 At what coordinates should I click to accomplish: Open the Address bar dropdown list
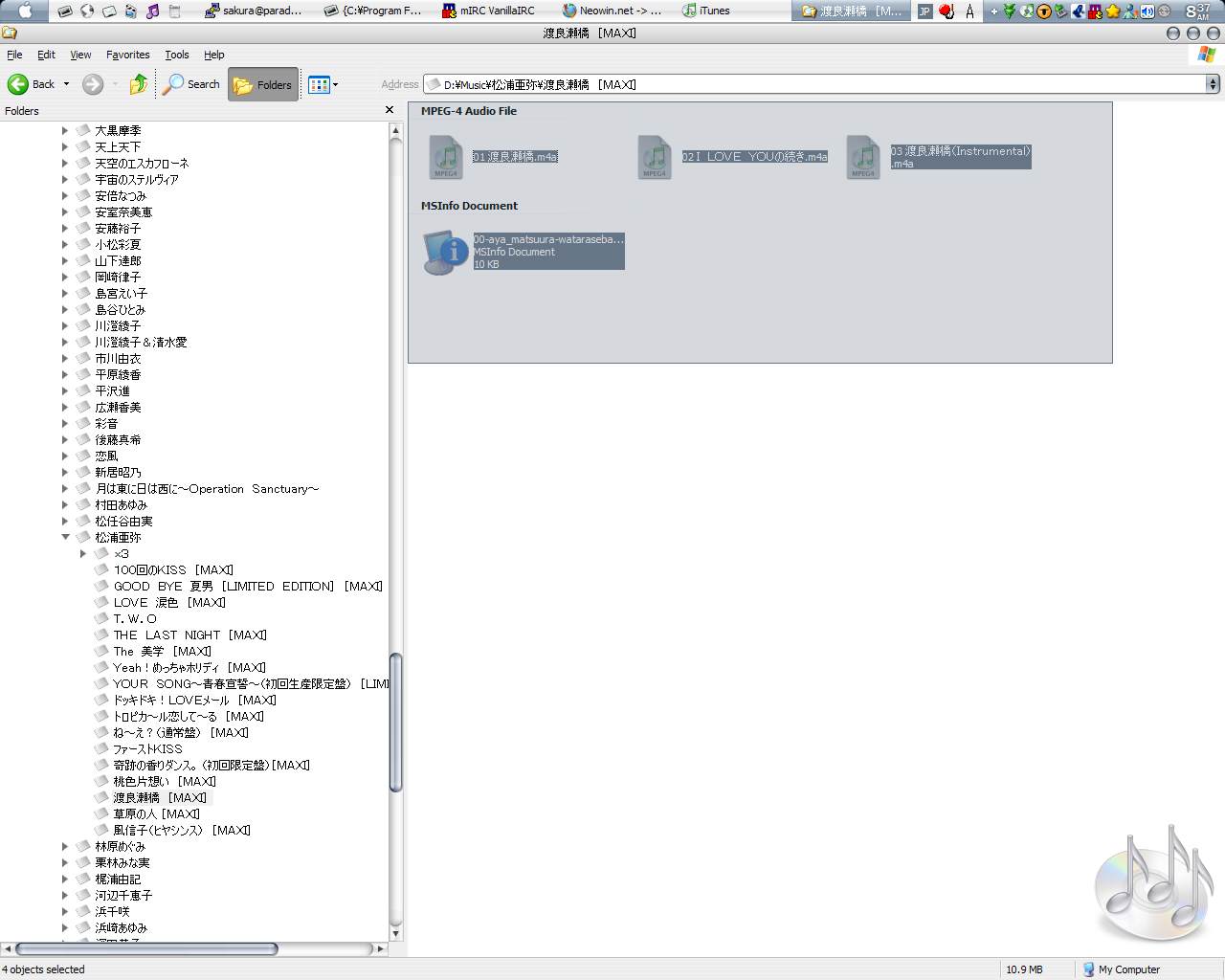tap(1213, 84)
